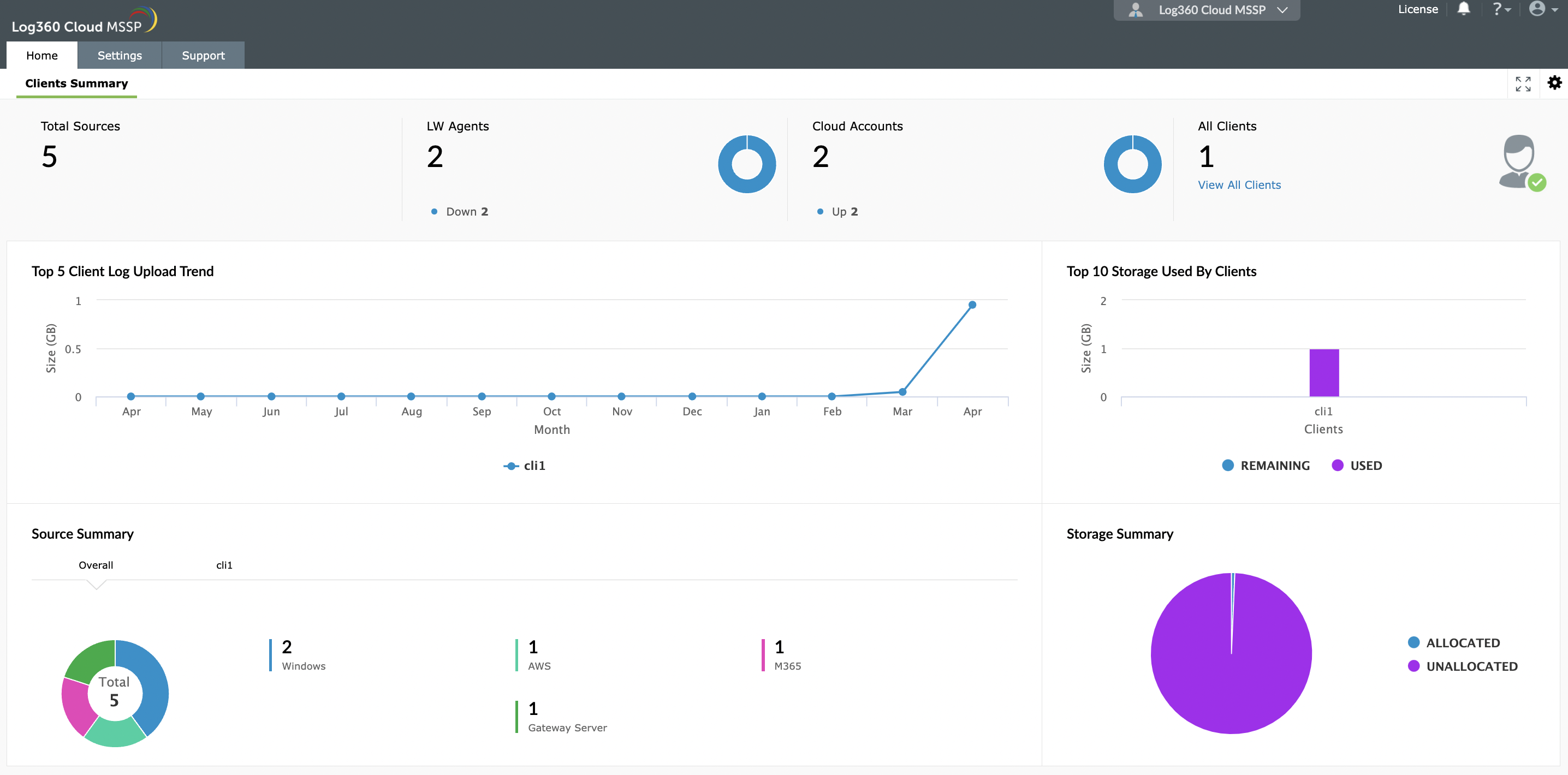Switch to the Settings tab

[x=120, y=55]
